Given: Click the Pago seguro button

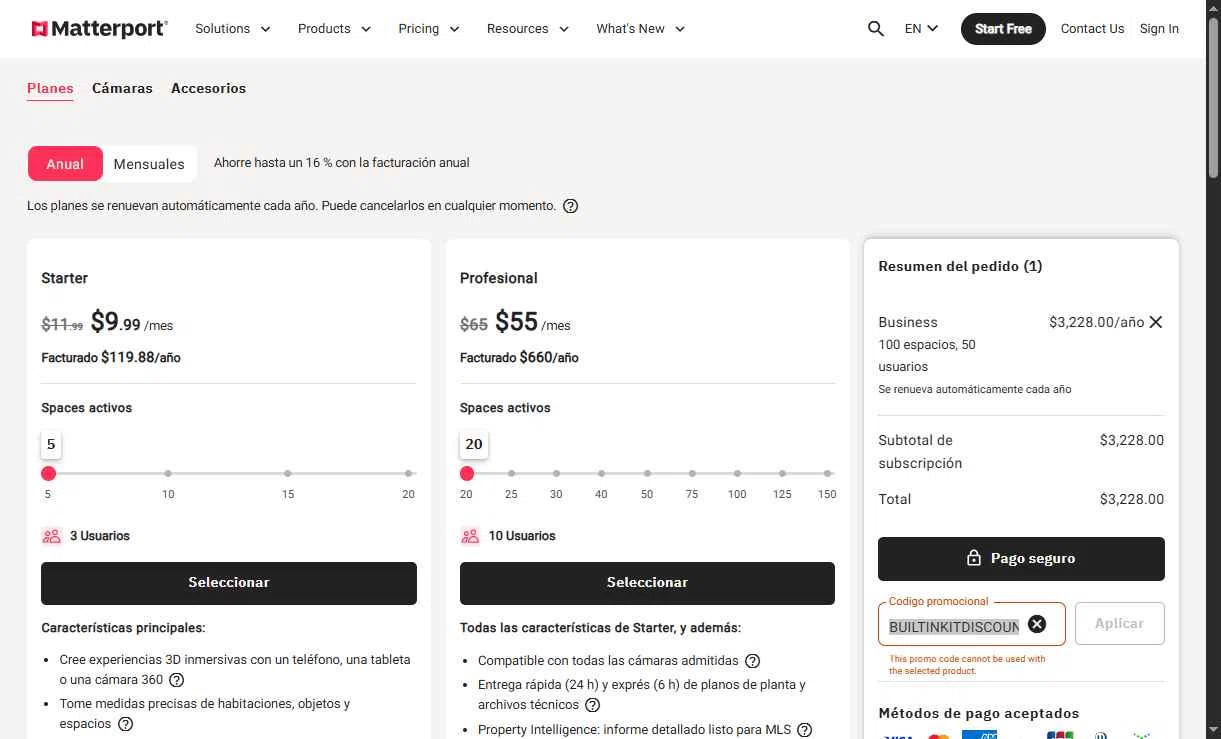Looking at the screenshot, I should tap(1021, 559).
